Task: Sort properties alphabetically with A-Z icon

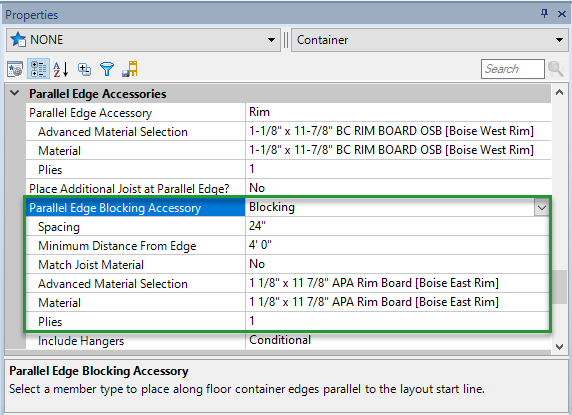Action: [x=61, y=69]
